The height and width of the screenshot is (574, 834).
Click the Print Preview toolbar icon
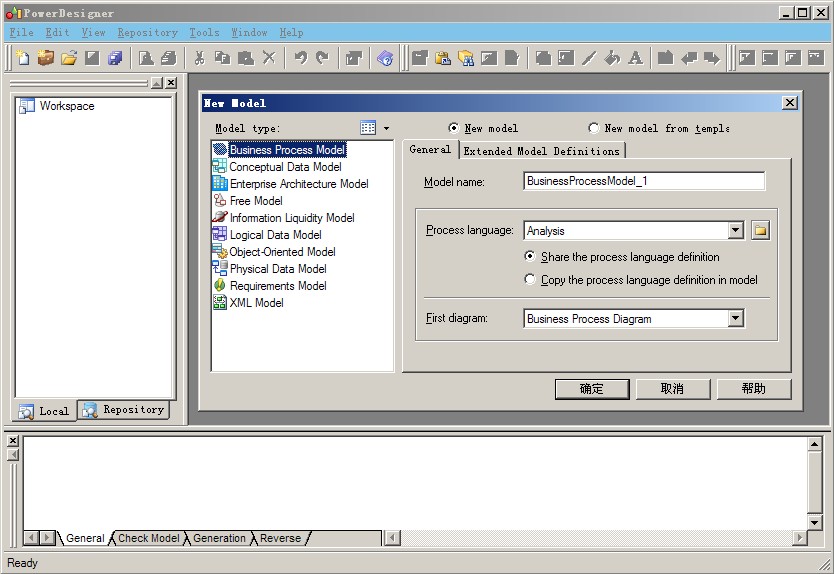tap(146, 57)
